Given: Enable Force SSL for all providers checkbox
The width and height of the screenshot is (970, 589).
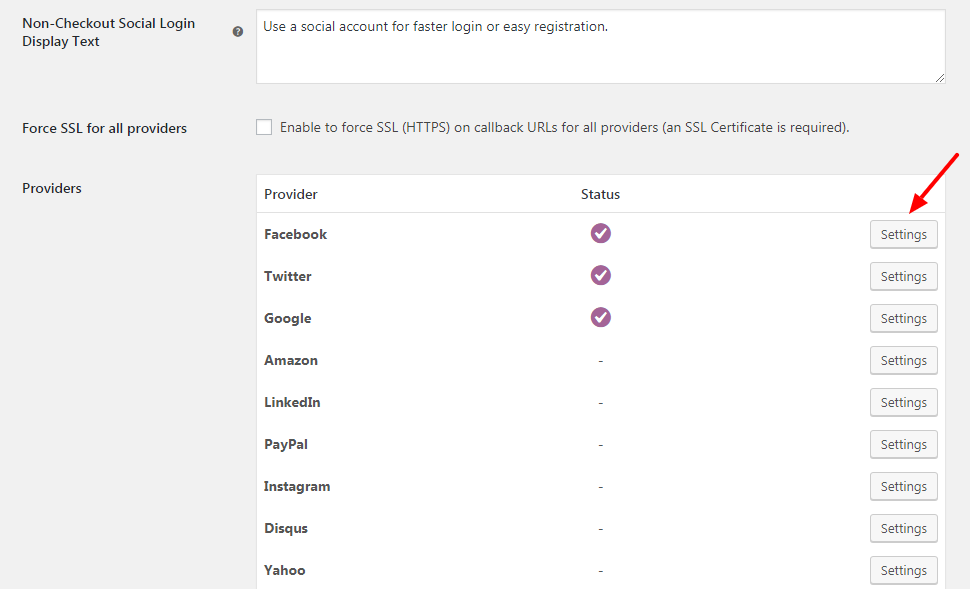Looking at the screenshot, I should (264, 127).
